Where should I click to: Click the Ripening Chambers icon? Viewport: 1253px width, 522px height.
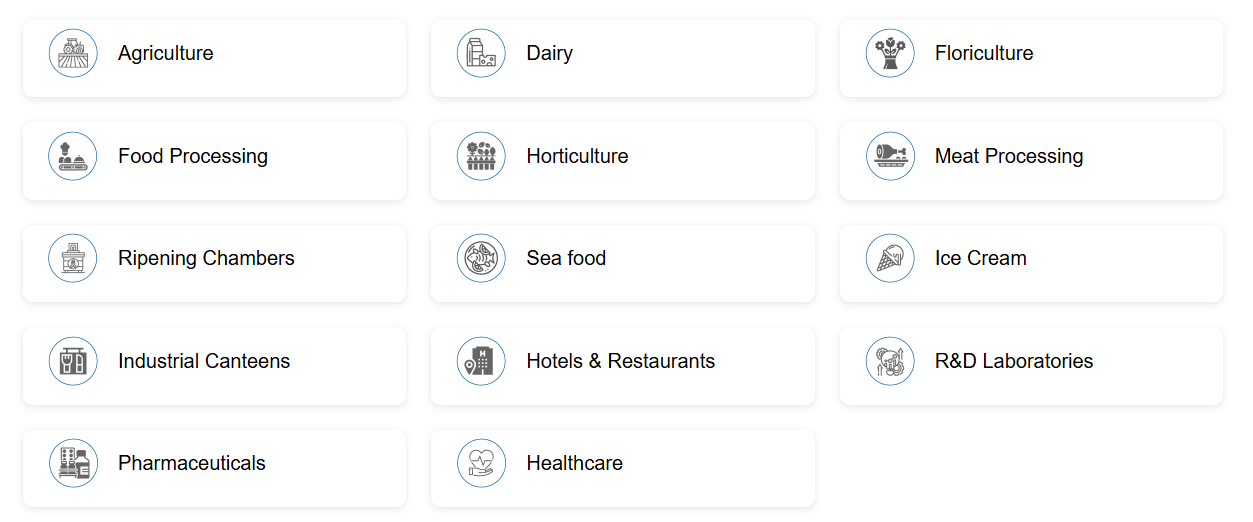pos(73,259)
